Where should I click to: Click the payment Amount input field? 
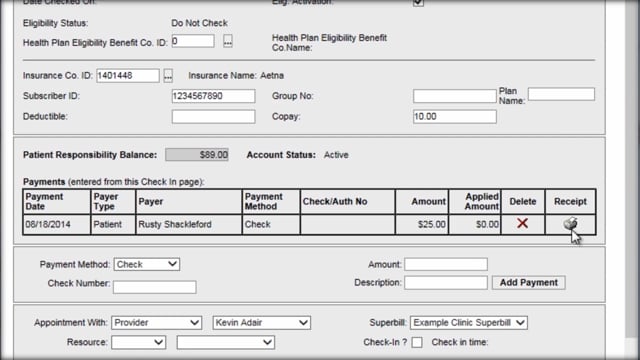pyautogui.click(x=446, y=264)
